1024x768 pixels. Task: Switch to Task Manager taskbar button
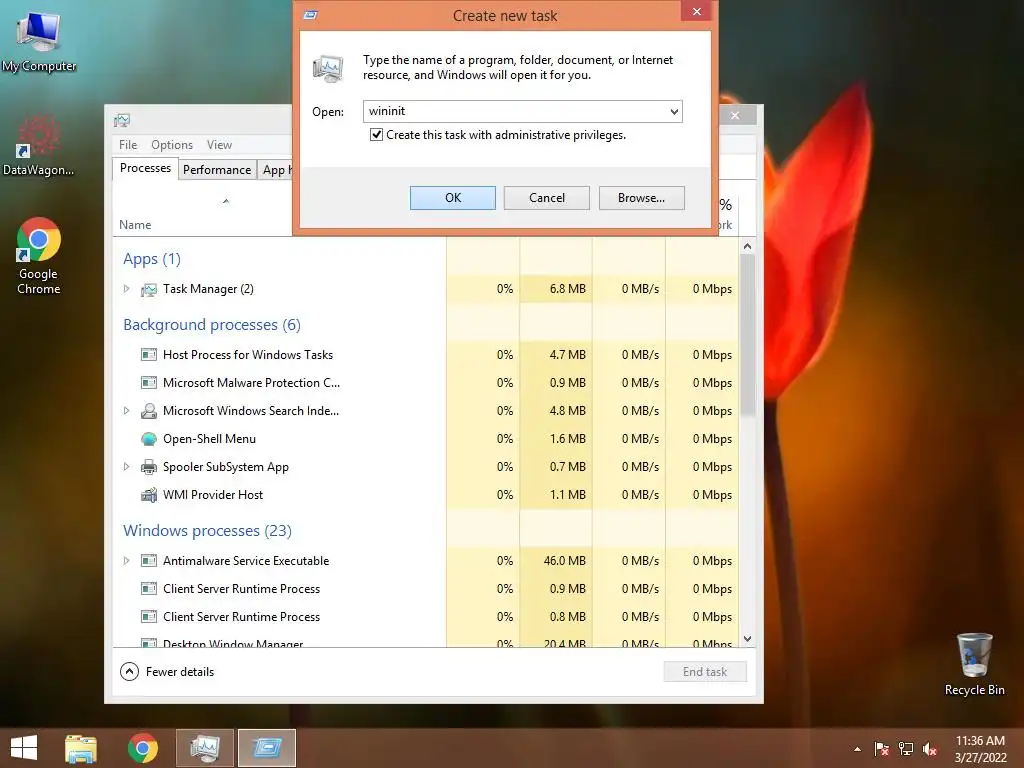(204, 748)
